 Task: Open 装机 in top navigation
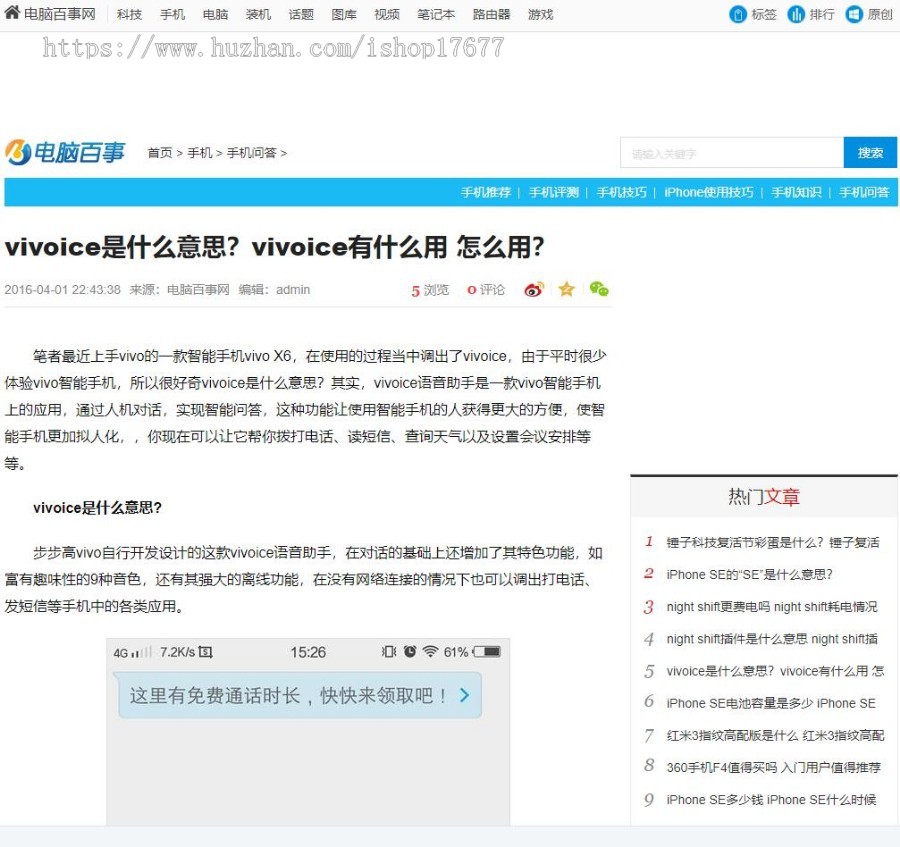258,14
